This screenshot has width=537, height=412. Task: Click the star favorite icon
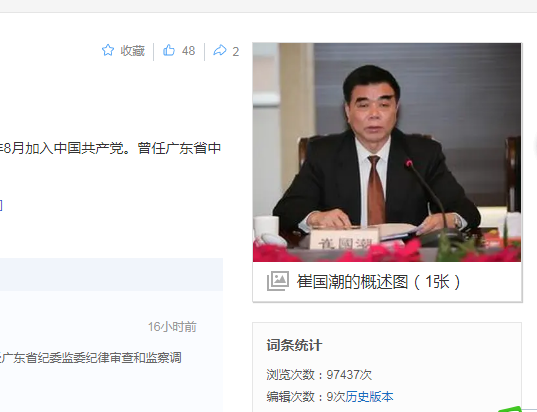108,50
